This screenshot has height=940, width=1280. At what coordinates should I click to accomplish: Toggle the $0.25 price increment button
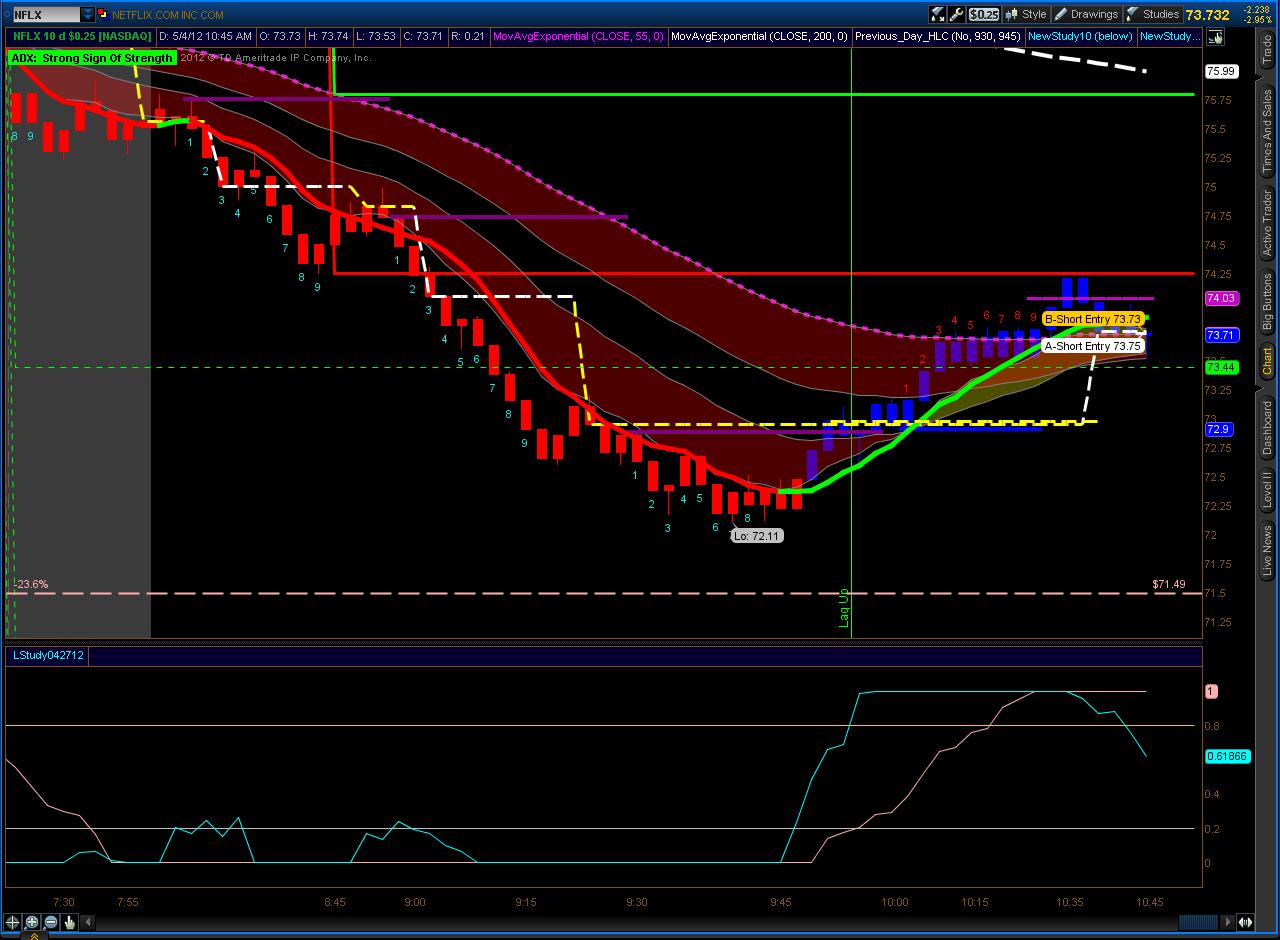[984, 14]
